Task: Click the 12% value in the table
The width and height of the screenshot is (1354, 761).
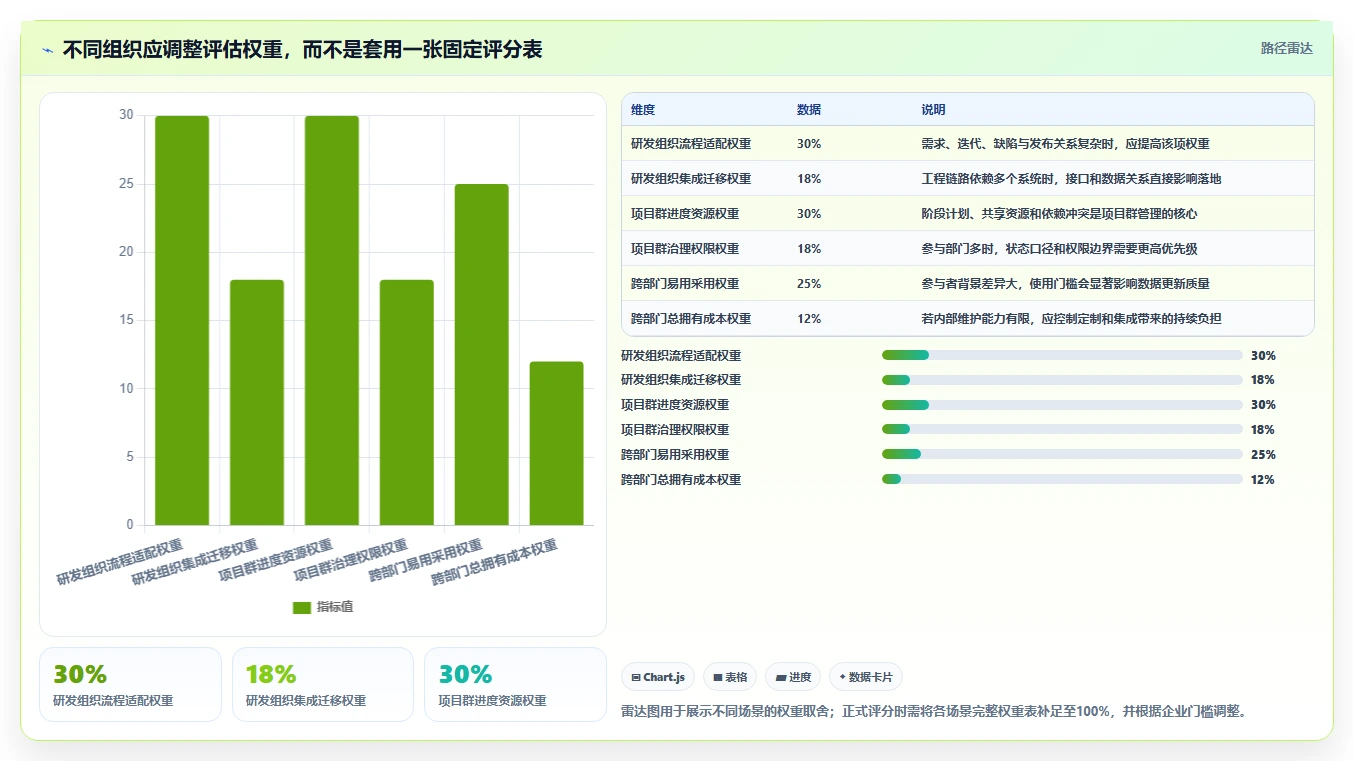Action: tap(809, 319)
